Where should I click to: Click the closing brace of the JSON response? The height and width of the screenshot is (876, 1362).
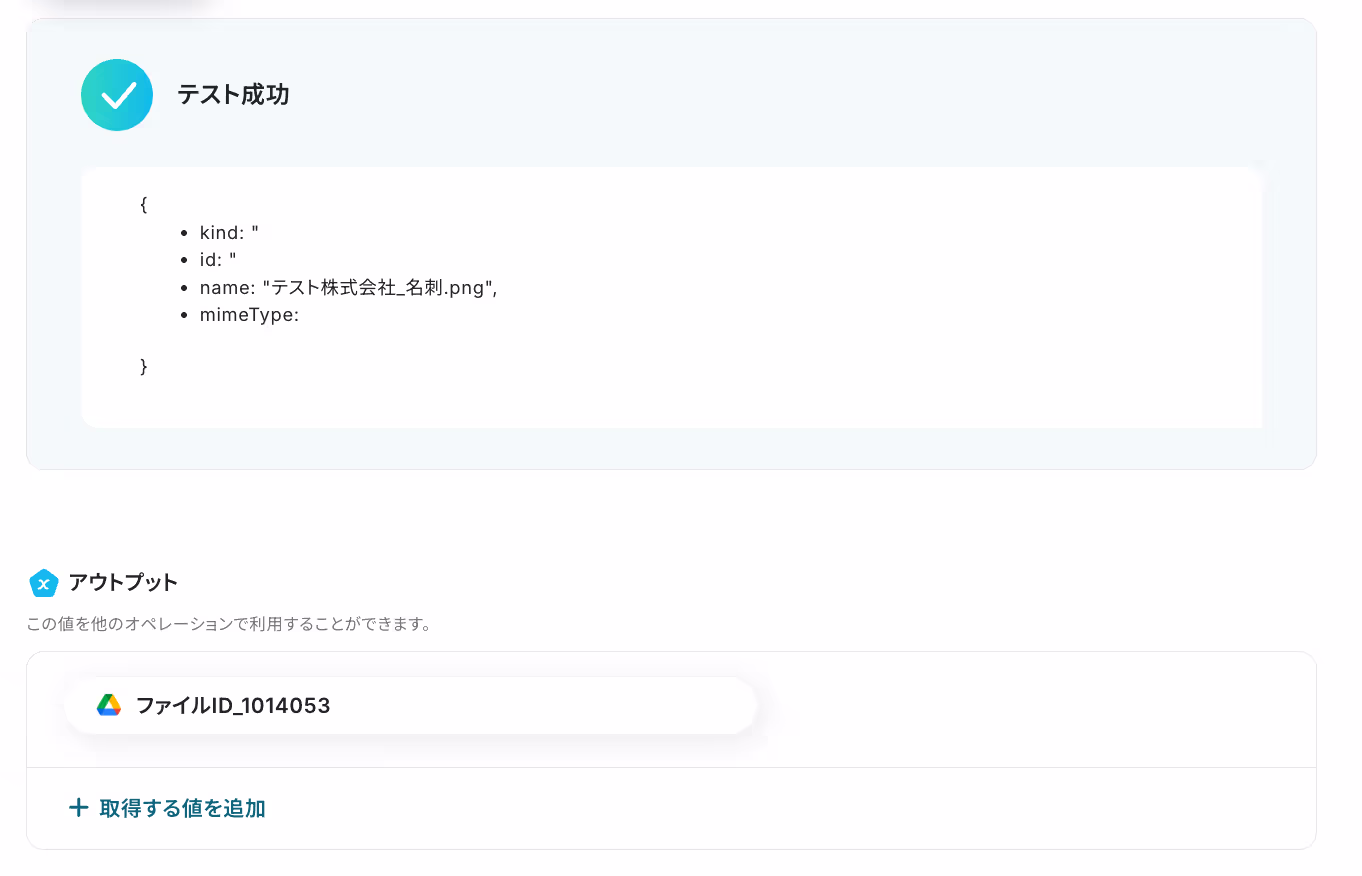[144, 366]
